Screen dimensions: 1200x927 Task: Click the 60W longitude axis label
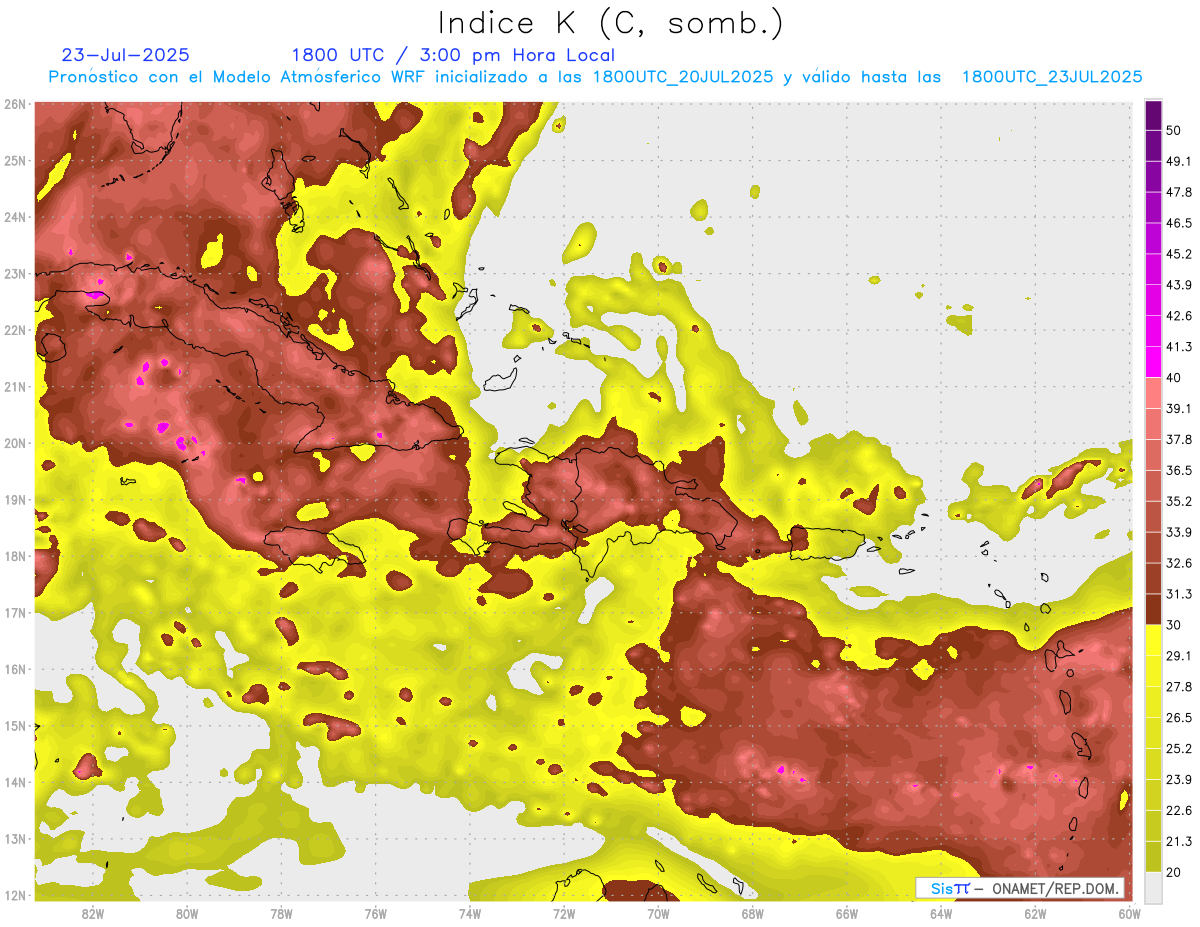click(x=1129, y=913)
